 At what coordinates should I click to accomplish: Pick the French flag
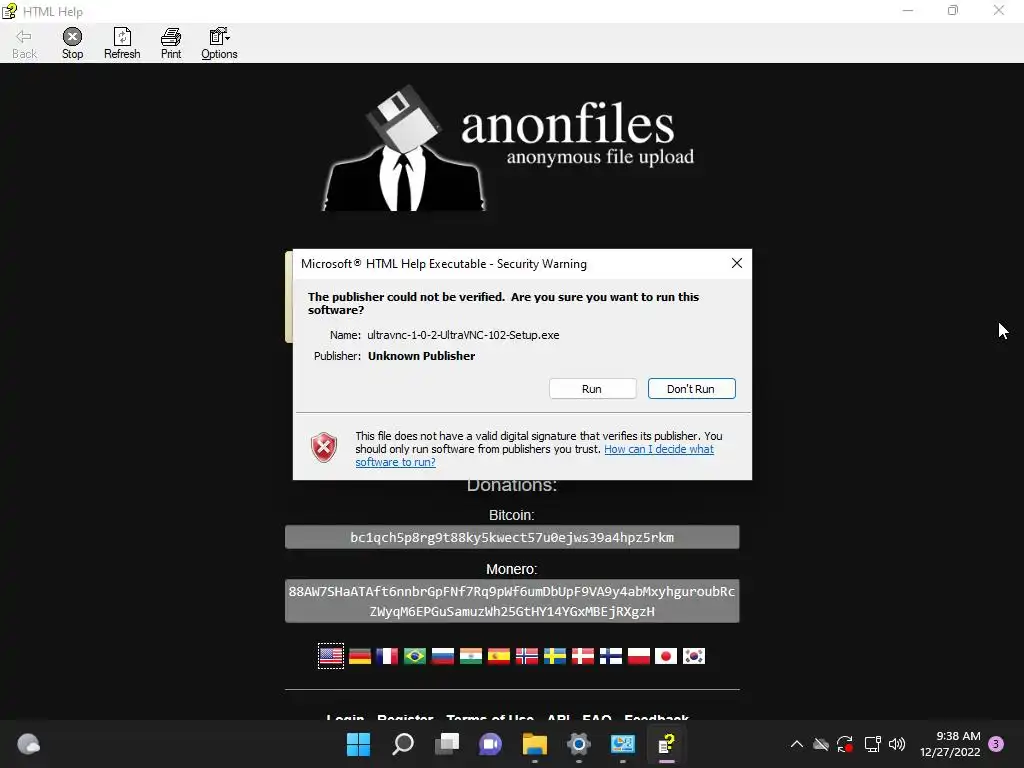[x=387, y=656]
